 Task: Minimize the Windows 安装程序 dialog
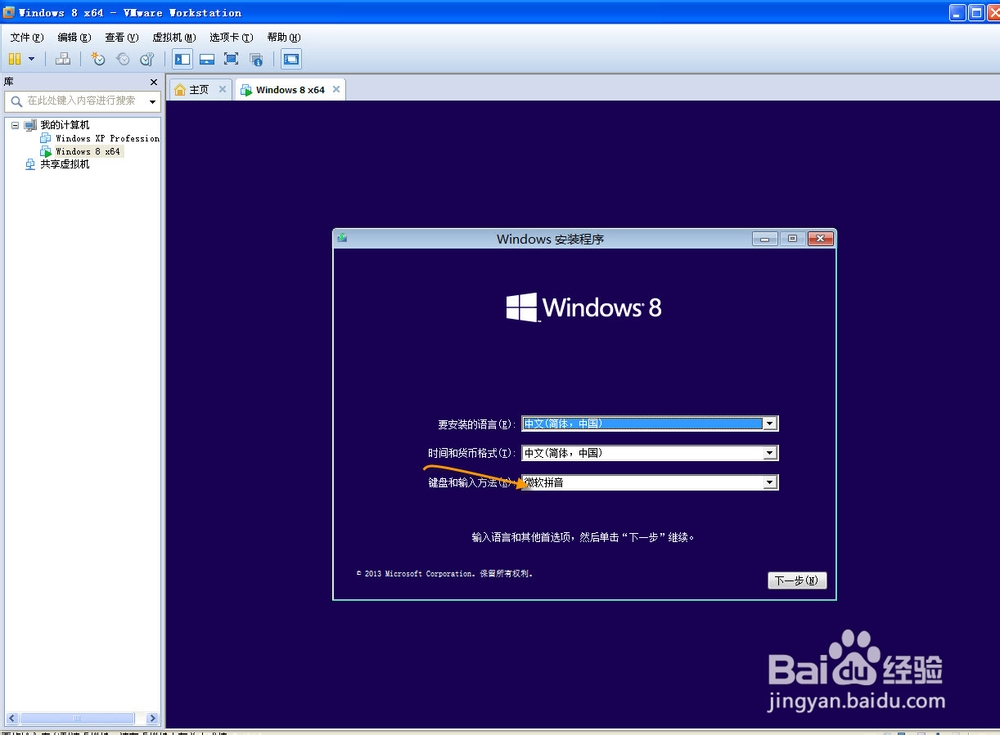[x=764, y=239]
